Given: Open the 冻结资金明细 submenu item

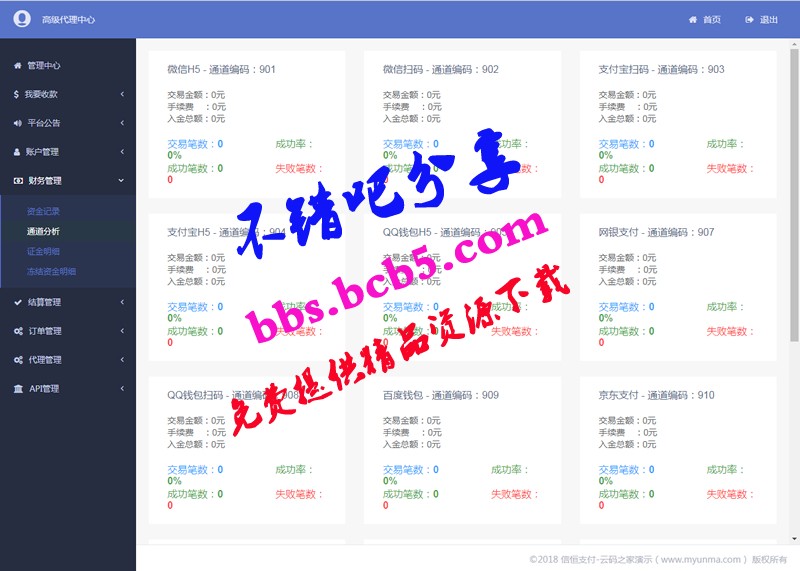Looking at the screenshot, I should tap(52, 271).
